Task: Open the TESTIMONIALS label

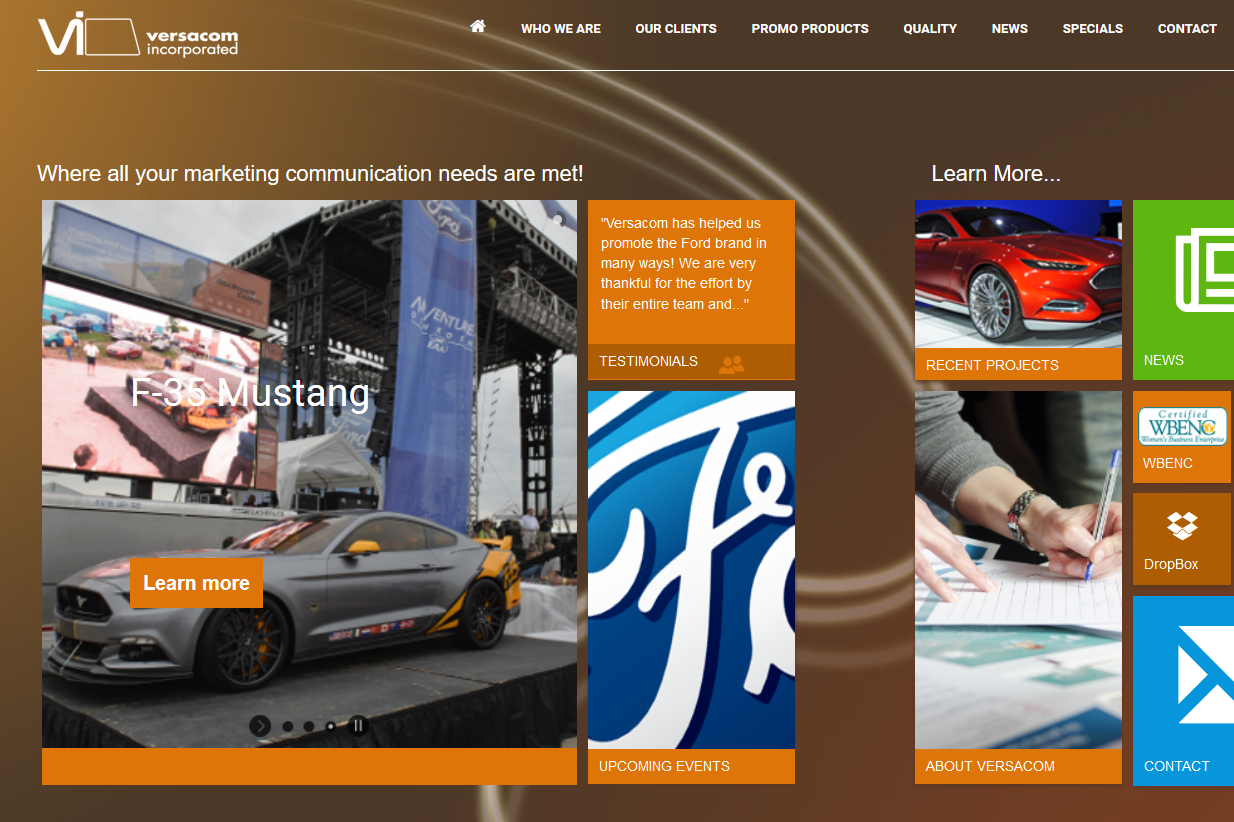Action: 648,361
